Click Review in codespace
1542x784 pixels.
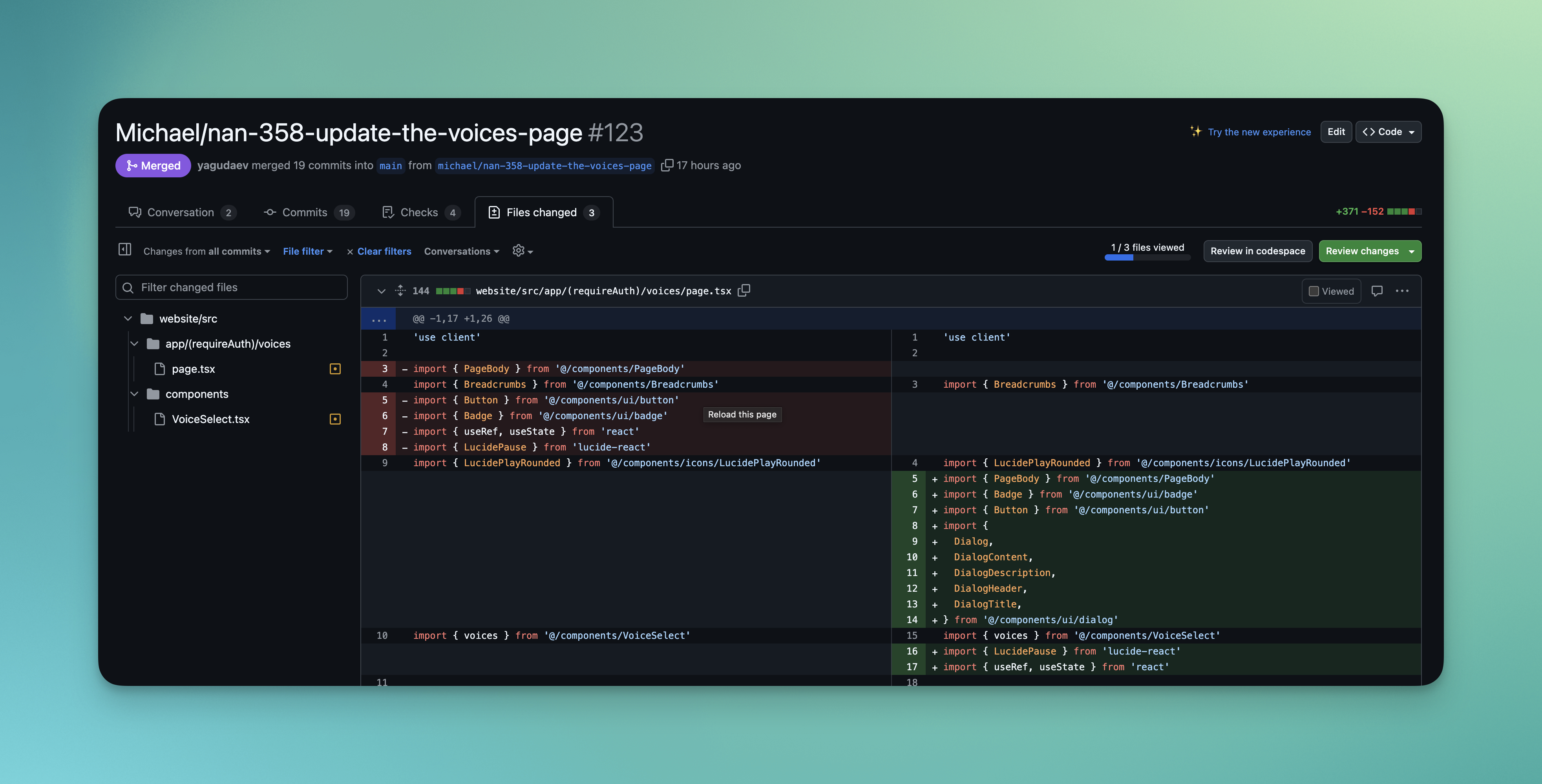tap(1258, 251)
